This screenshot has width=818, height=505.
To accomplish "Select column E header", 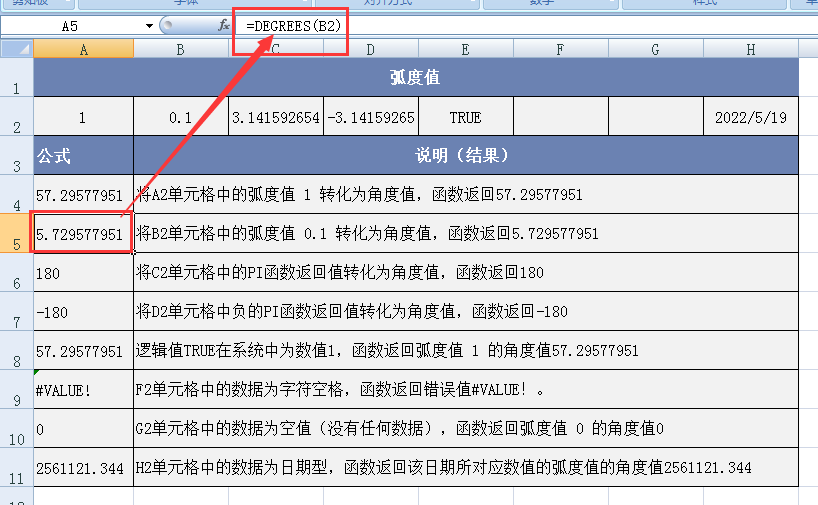I will pyautogui.click(x=465, y=49).
